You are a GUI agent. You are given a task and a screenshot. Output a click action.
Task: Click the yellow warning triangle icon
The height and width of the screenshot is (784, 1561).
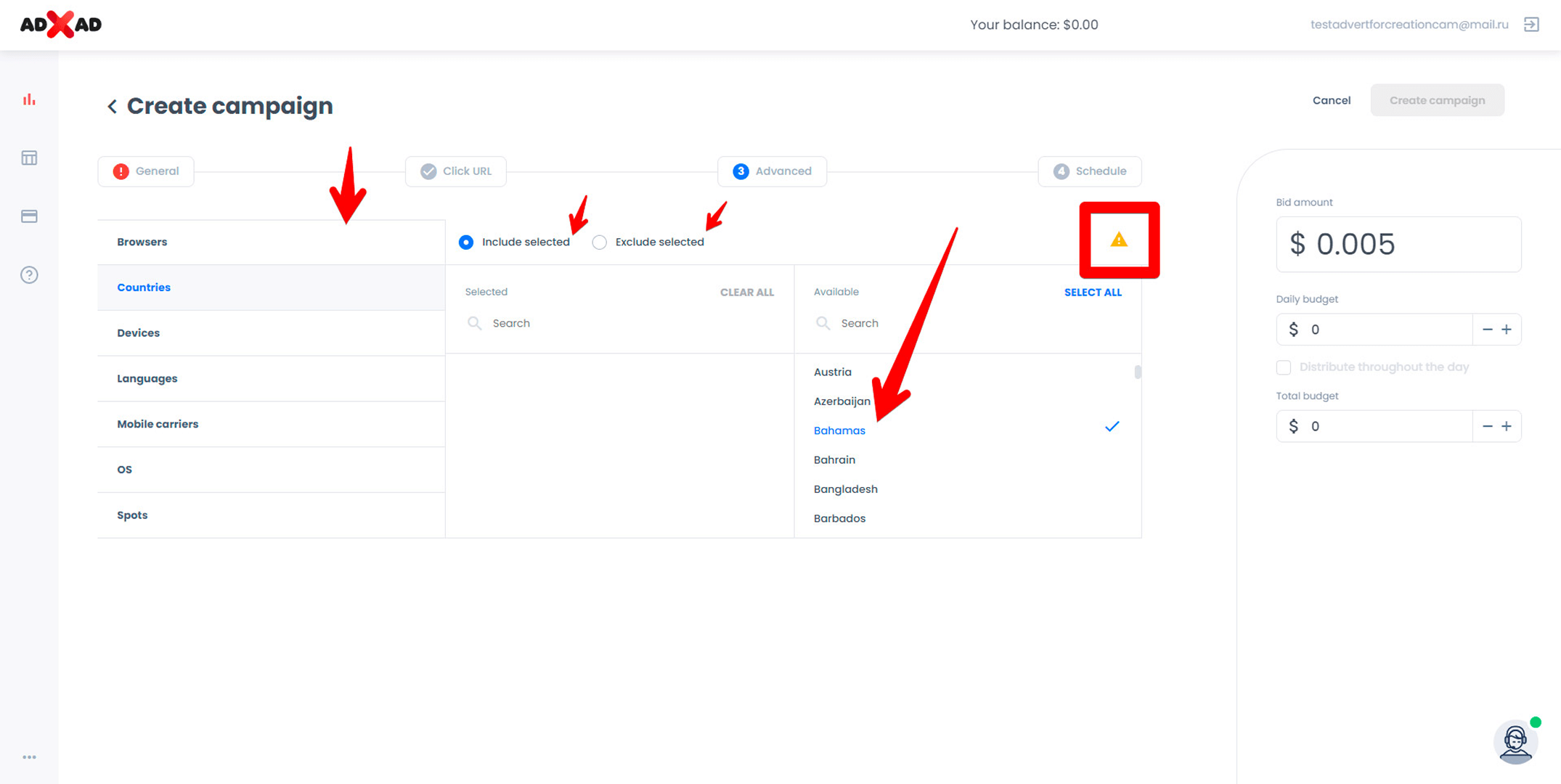(1118, 240)
